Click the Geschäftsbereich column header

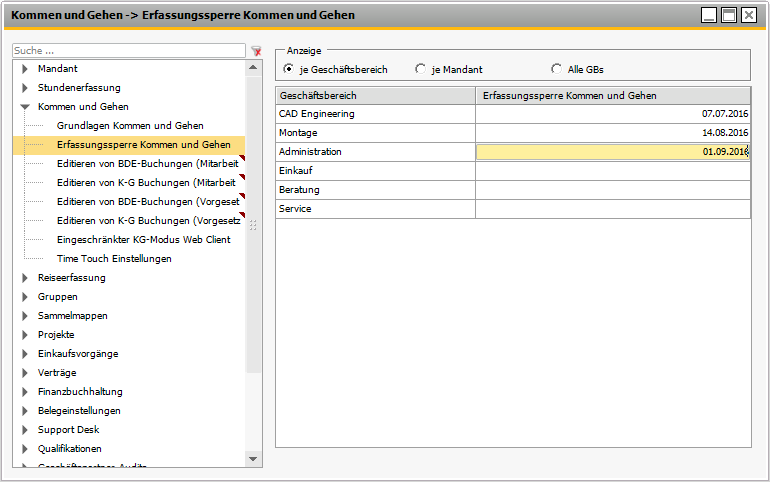[x=375, y=95]
